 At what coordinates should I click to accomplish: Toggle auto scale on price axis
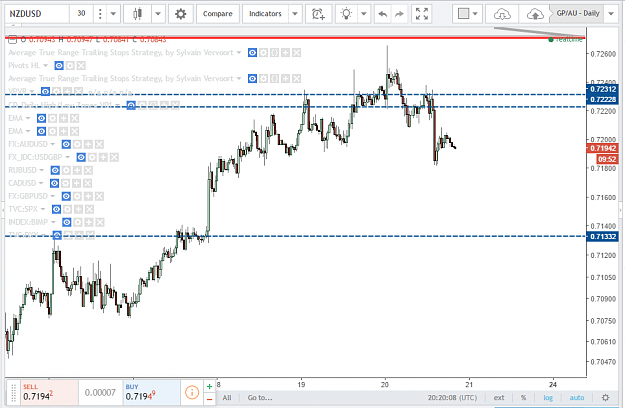577,398
